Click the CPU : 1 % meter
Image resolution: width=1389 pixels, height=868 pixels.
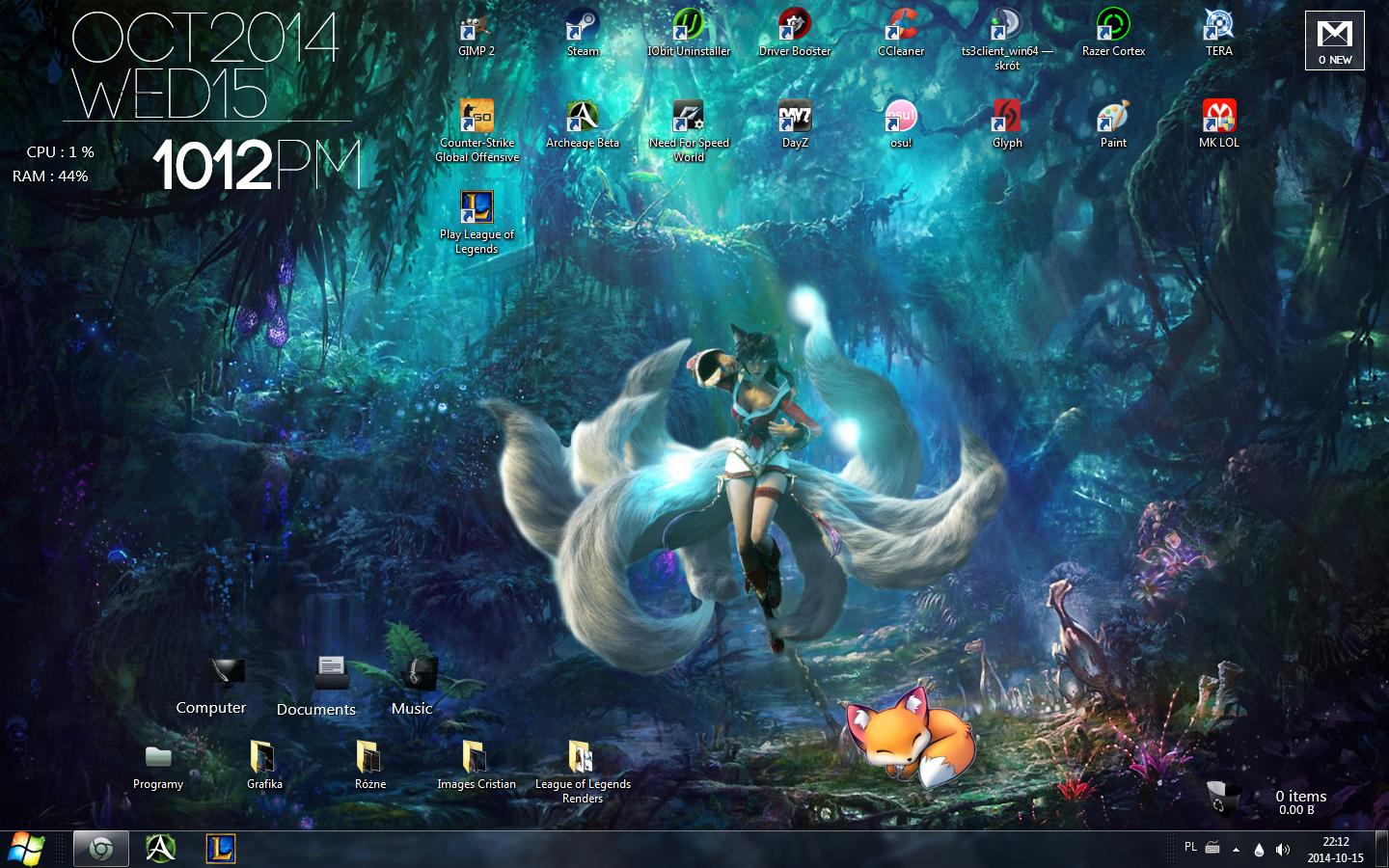tap(60, 152)
